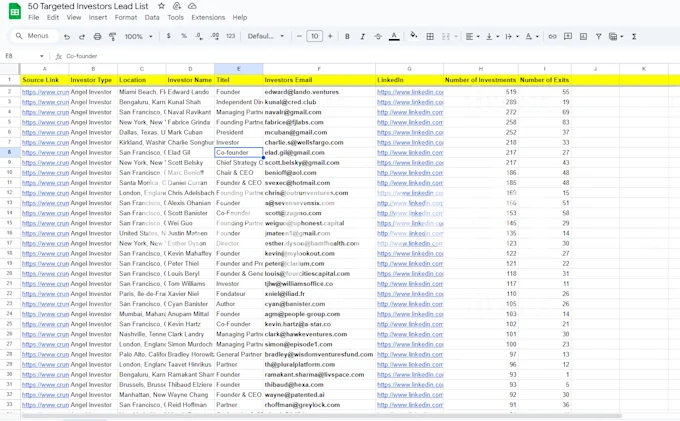Click the insert chart icon
This screenshot has height=421, width=680.
pos(583,37)
